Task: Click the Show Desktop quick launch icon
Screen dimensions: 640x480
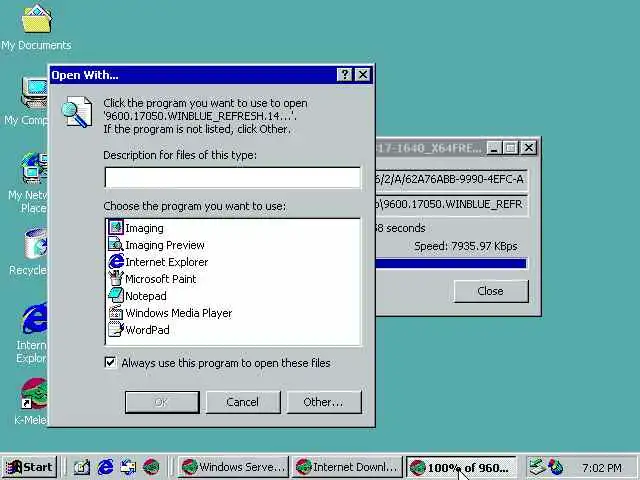Action: (82, 467)
